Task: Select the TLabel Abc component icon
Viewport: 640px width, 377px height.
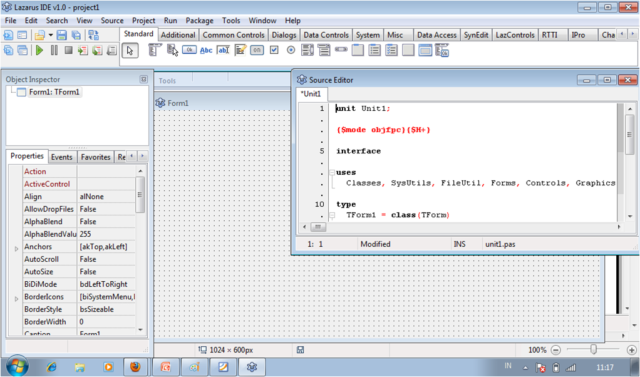Action: 206,50
